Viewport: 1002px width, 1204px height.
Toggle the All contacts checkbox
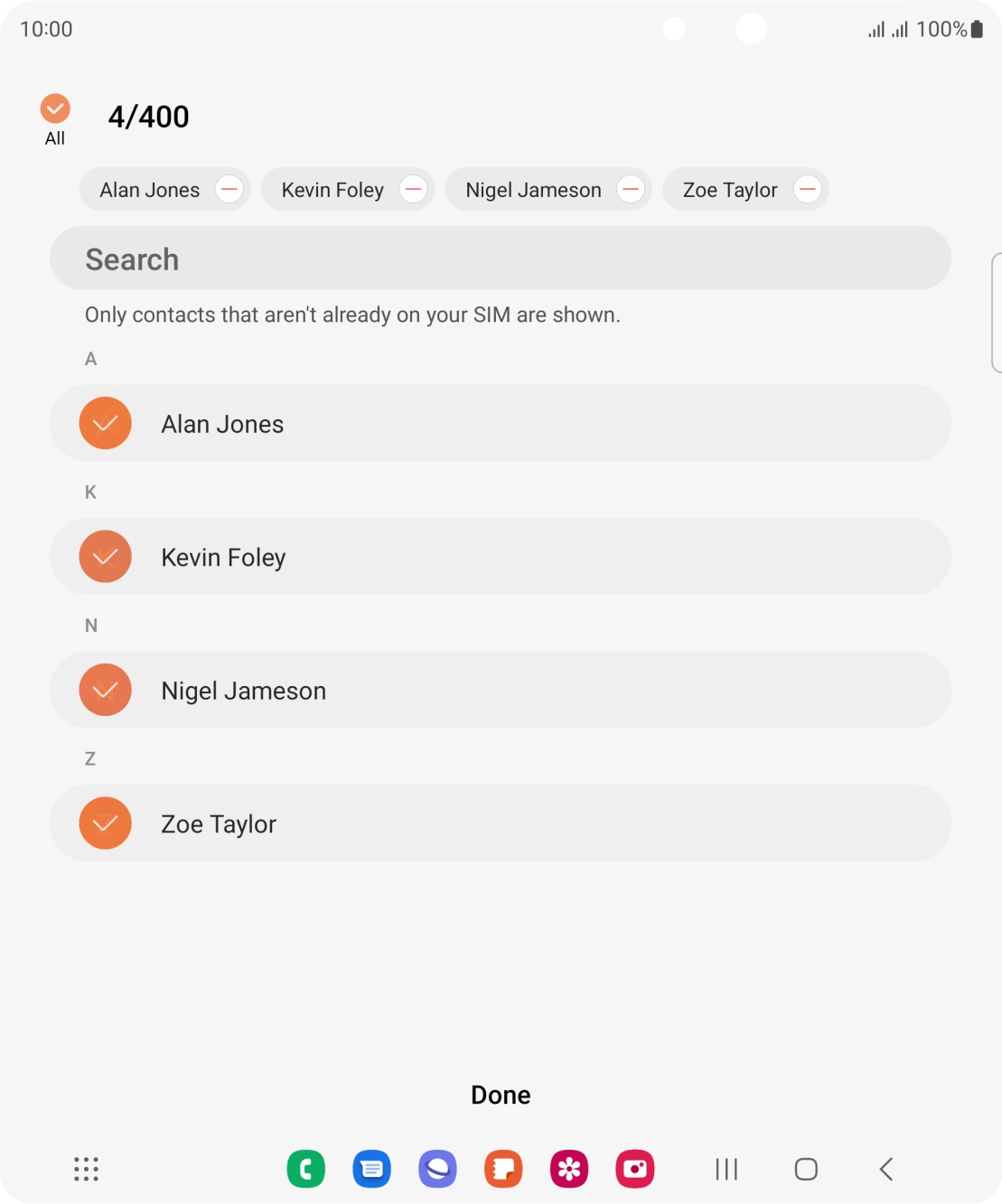pos(55,109)
